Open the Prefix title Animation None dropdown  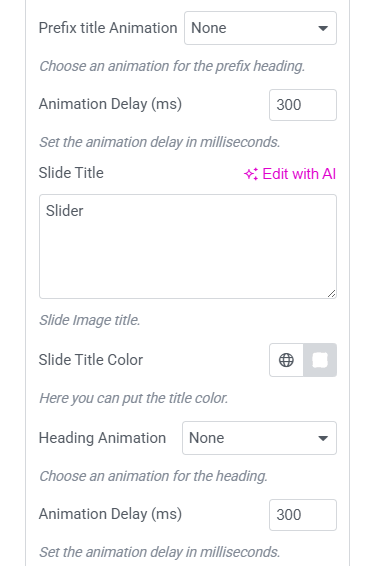click(260, 28)
